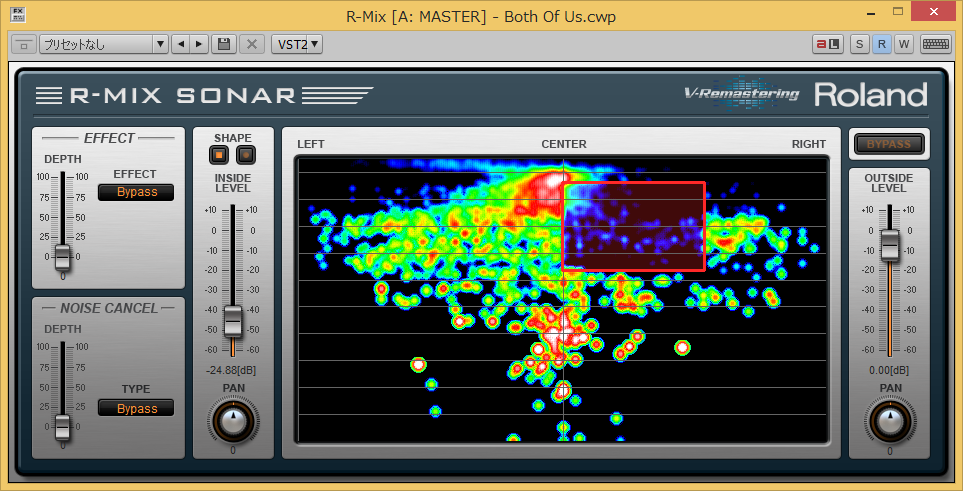Click the preset window pin button
Screen dimensions: 963x491
click(x=25, y=44)
